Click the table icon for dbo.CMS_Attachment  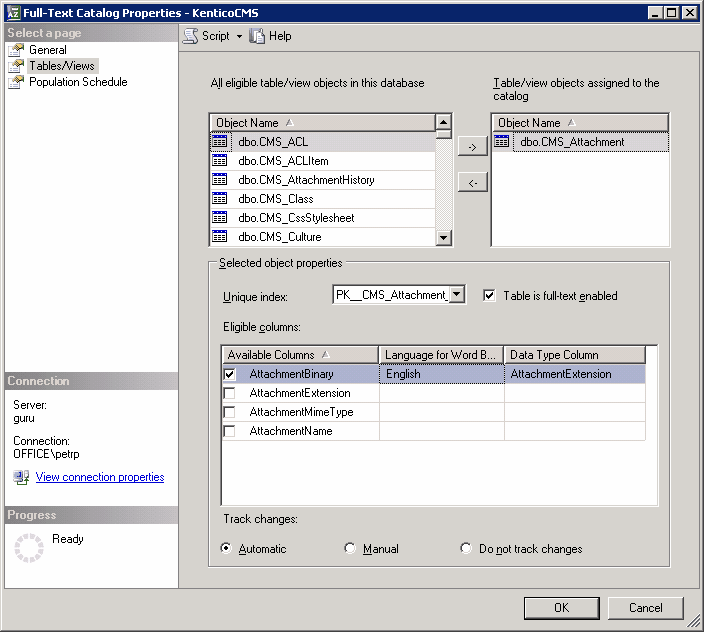(x=502, y=141)
